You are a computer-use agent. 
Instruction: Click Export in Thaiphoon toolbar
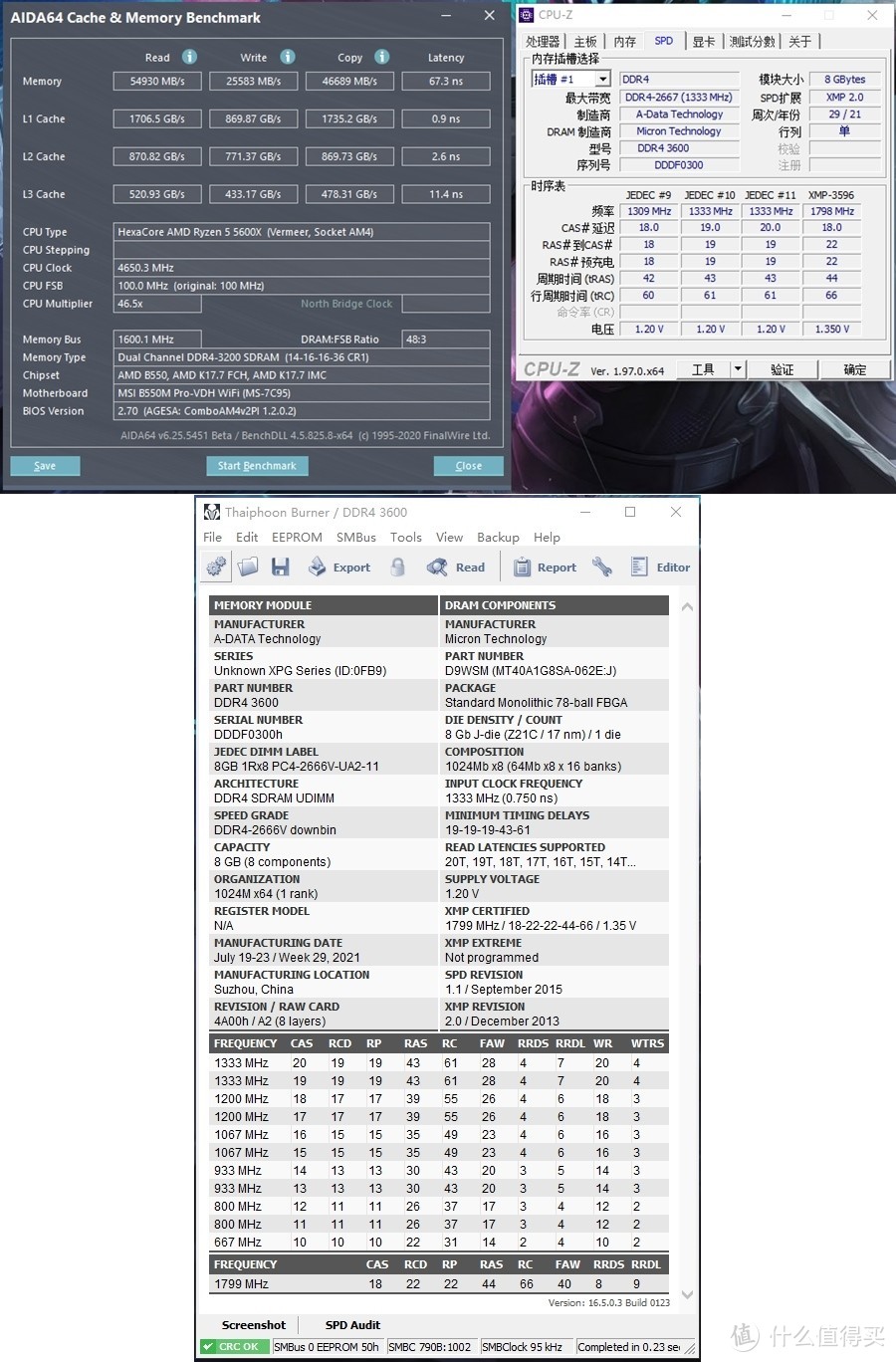339,567
